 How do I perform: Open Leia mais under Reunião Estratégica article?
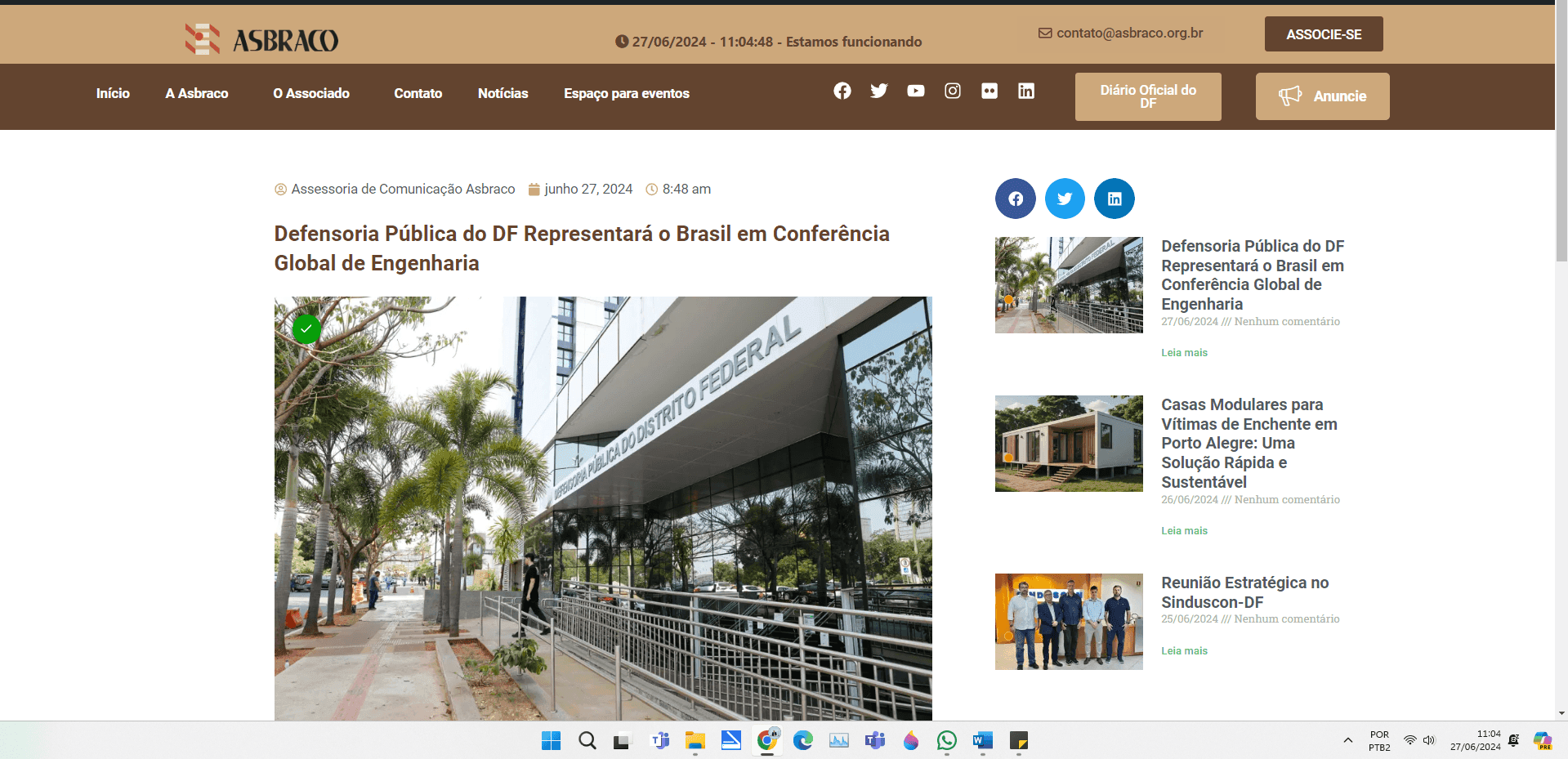[x=1184, y=651]
